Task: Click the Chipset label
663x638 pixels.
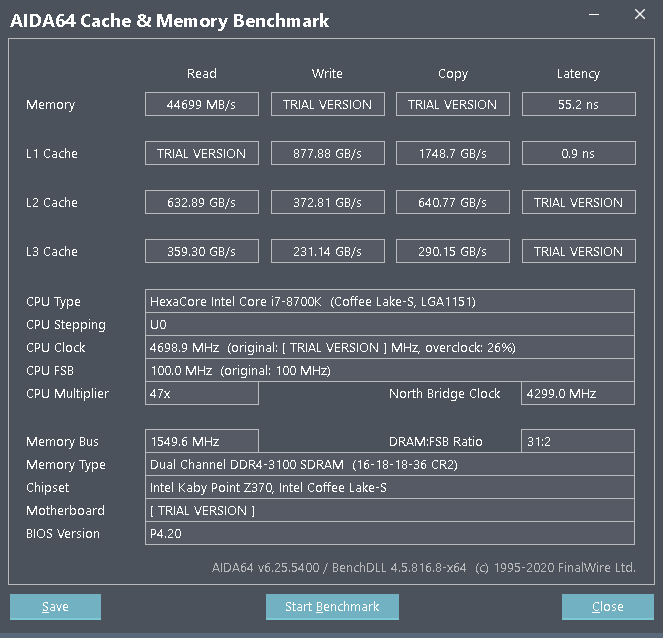Action: 47,487
